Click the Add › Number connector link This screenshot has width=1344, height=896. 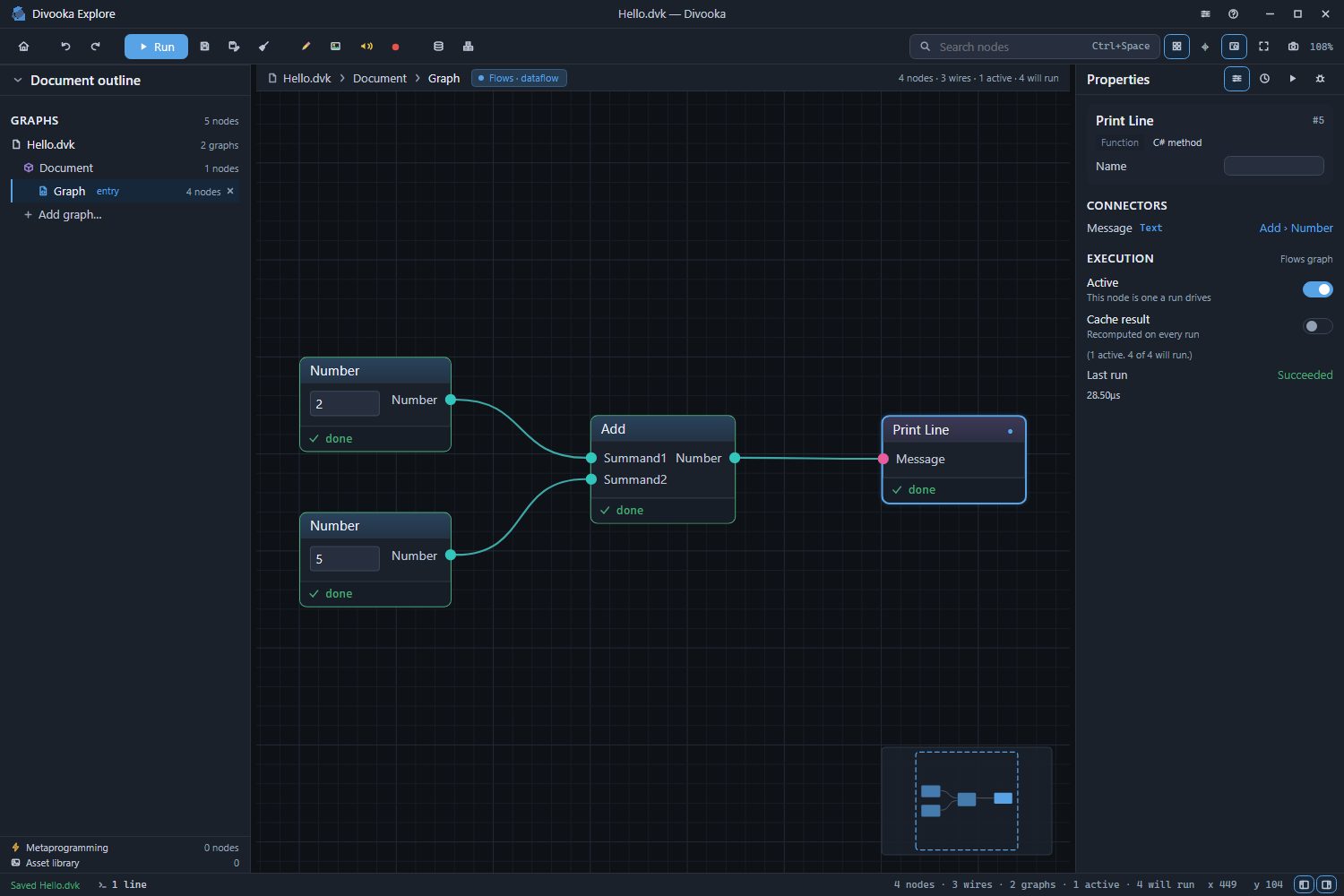click(x=1296, y=228)
